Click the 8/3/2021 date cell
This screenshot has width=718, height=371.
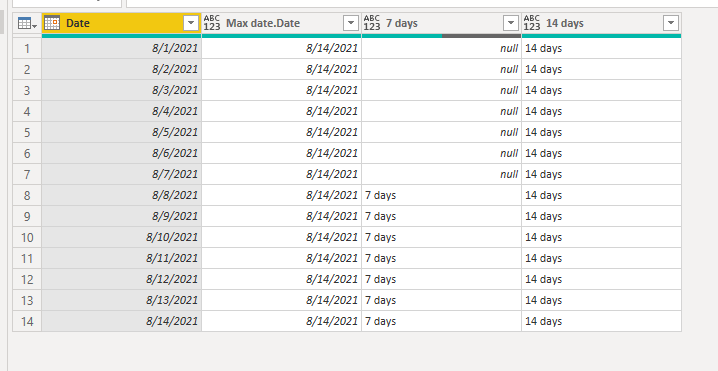coord(121,90)
